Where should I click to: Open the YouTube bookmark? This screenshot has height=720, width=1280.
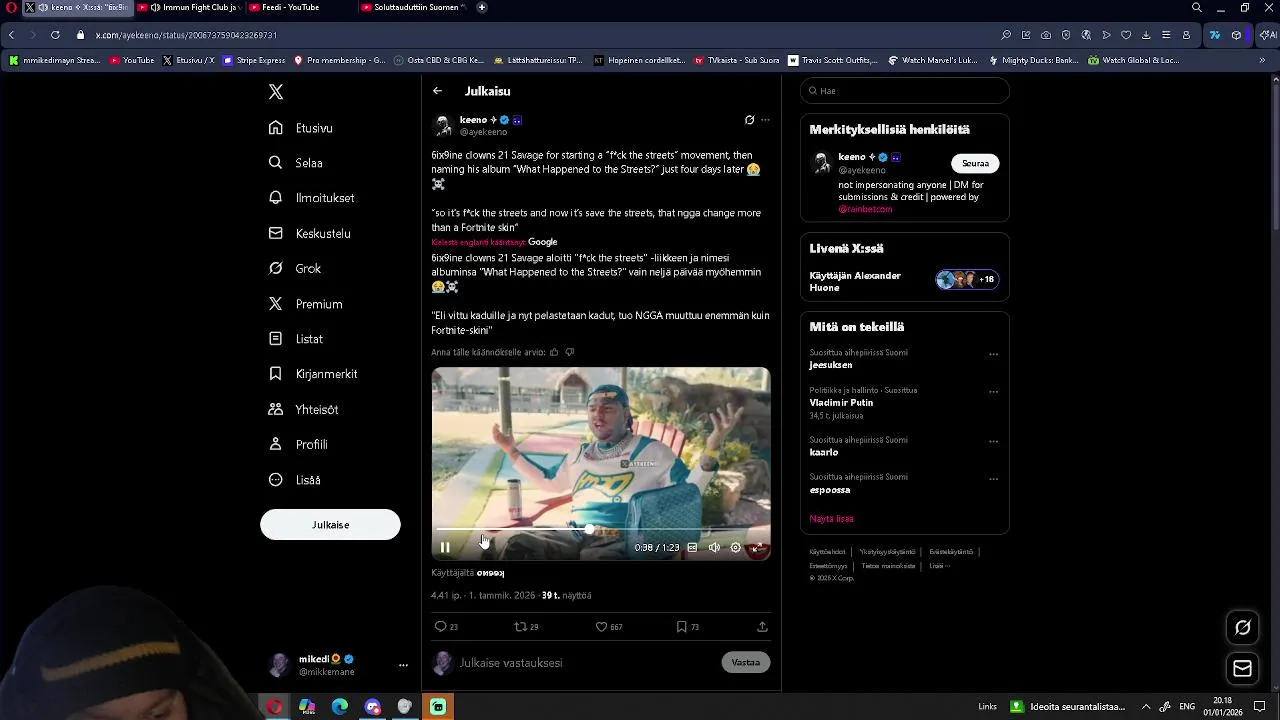132,60
